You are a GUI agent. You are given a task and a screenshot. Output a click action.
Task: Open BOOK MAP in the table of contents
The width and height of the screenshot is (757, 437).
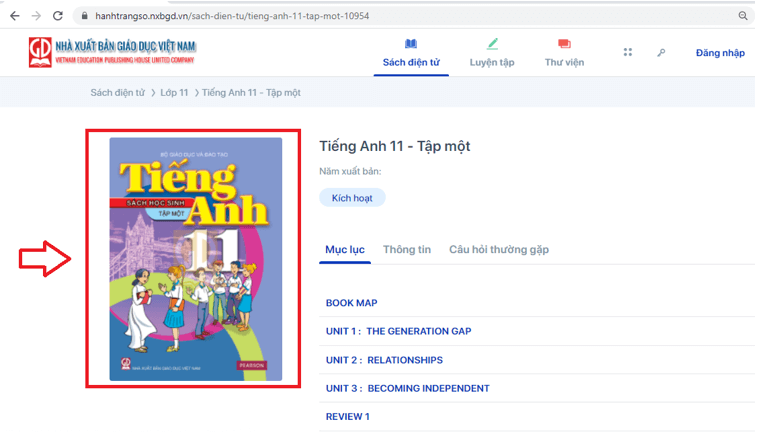click(x=351, y=303)
